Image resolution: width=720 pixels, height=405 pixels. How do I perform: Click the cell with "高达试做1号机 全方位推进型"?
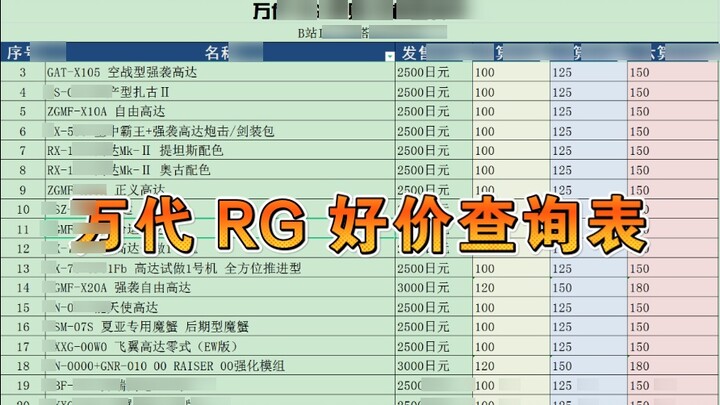[x=220, y=268]
